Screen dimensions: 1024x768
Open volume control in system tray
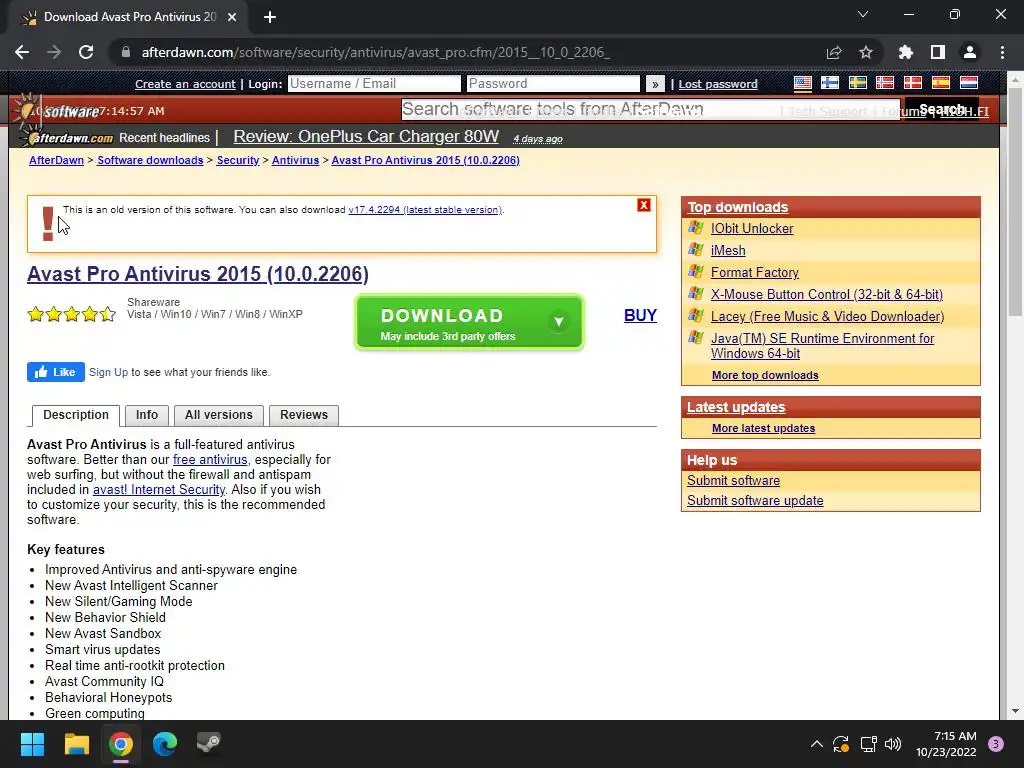pyautogui.click(x=893, y=744)
